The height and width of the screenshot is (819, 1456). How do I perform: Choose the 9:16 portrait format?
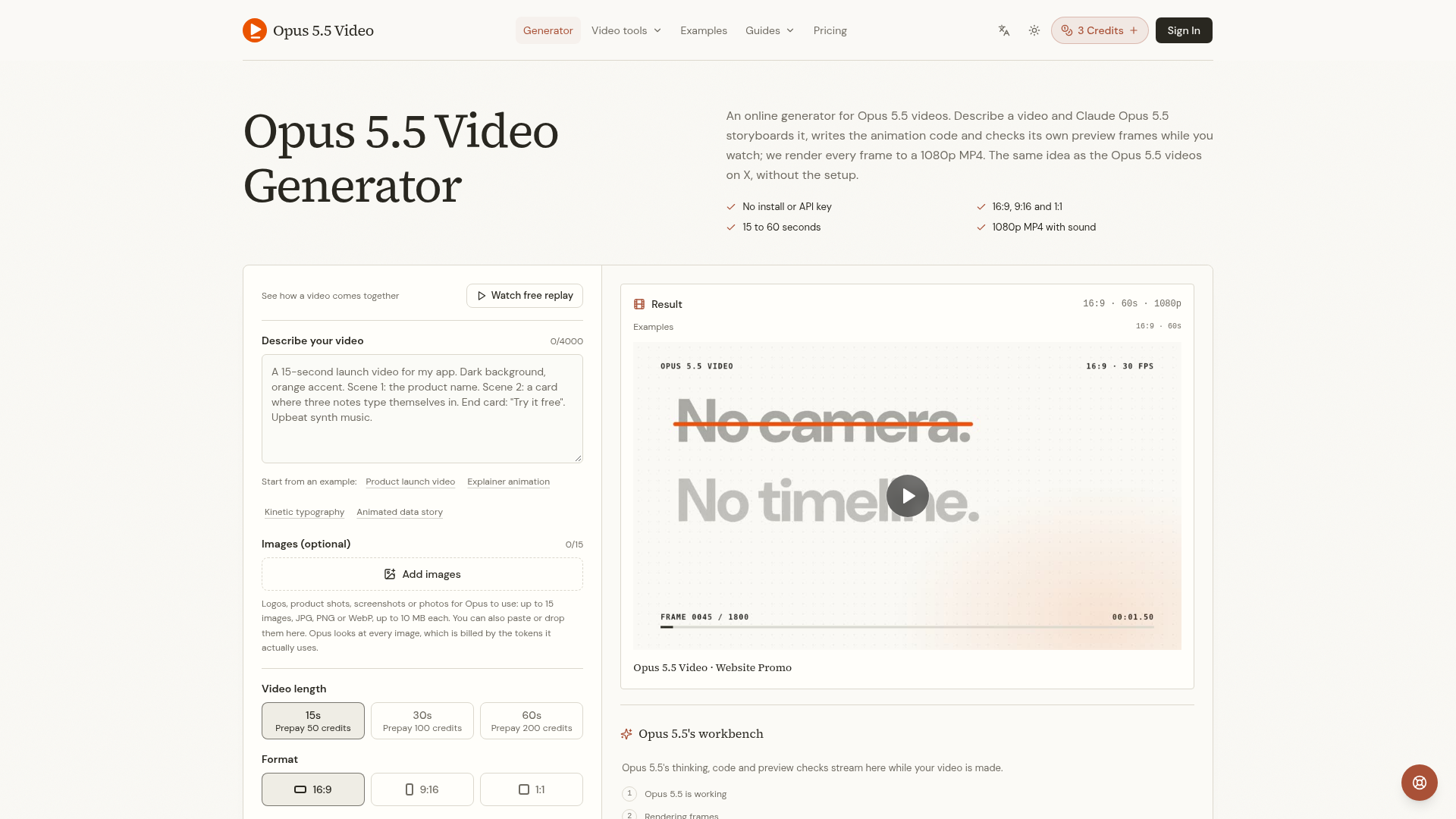point(422,789)
